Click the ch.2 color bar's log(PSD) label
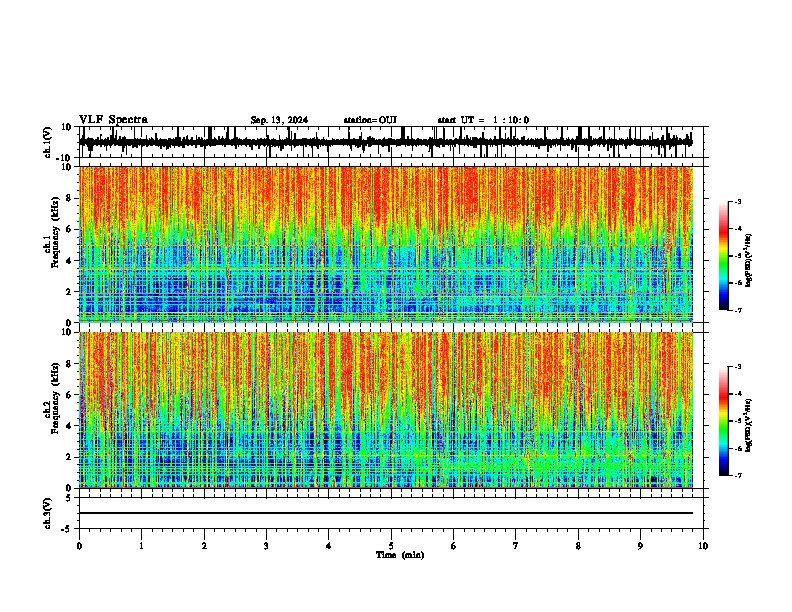This screenshot has width=792, height=612. click(749, 426)
